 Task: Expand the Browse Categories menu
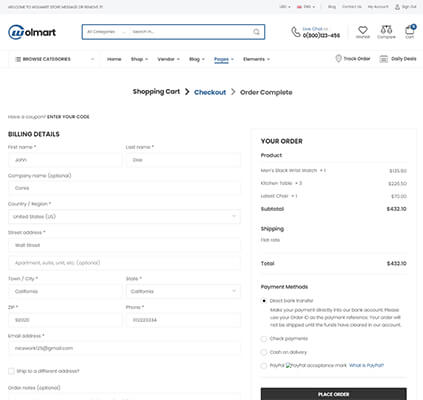(x=55, y=59)
